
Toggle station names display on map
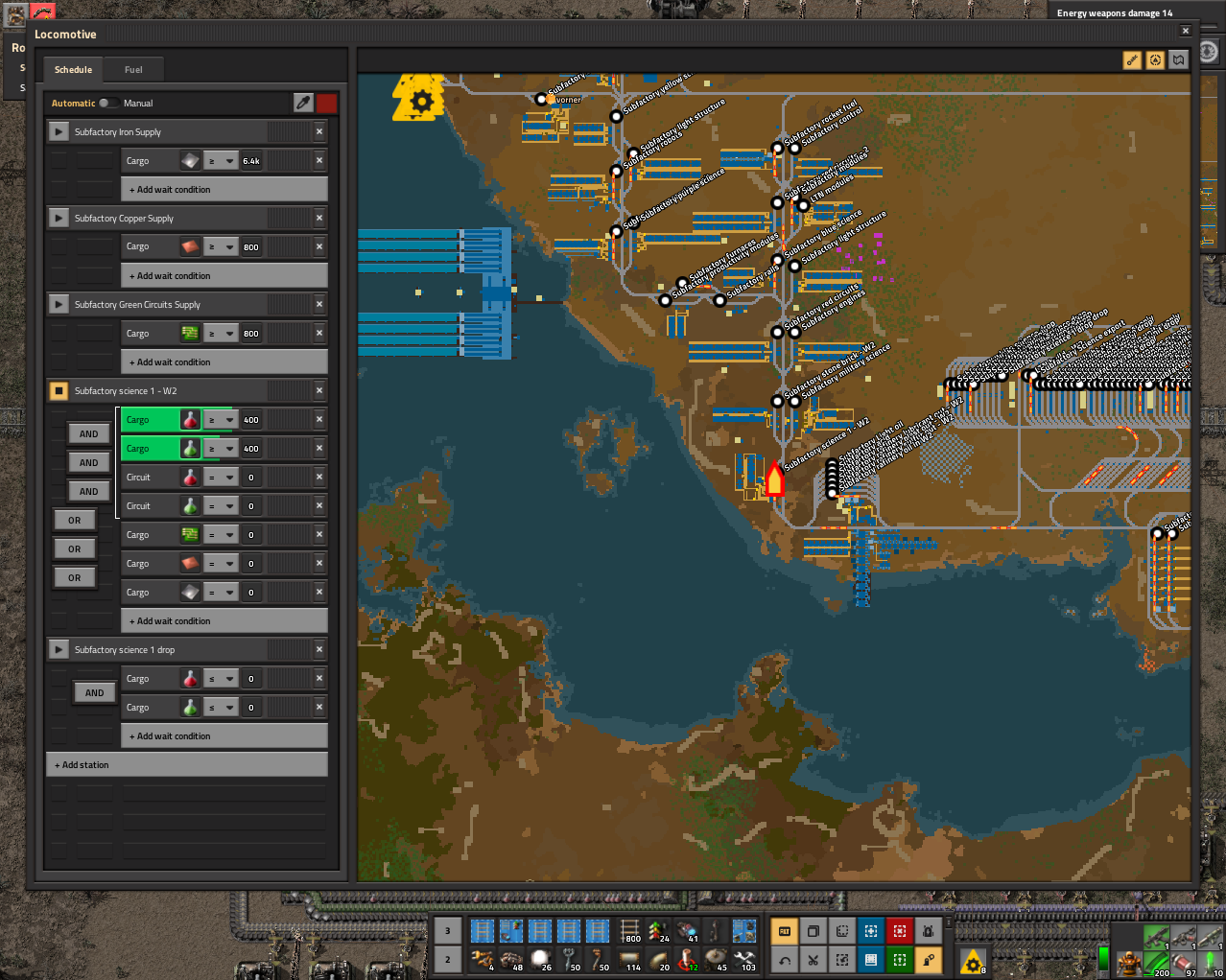[x=1132, y=60]
